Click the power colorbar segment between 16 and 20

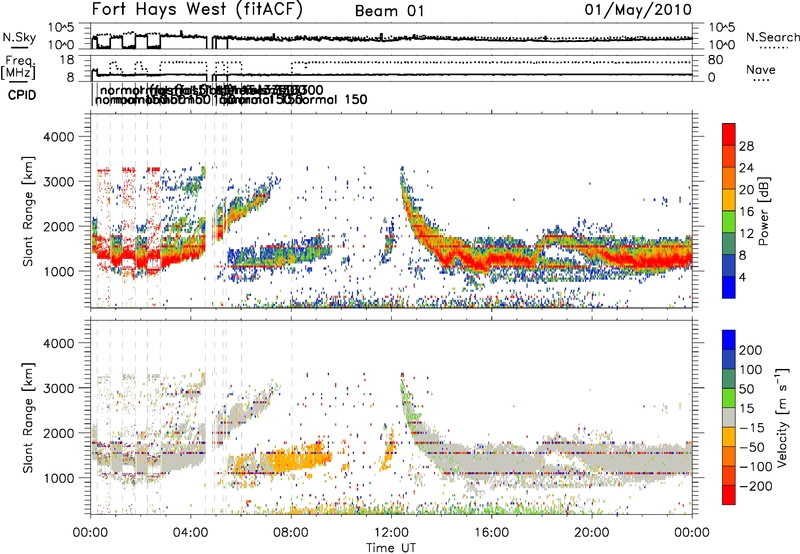729,200
